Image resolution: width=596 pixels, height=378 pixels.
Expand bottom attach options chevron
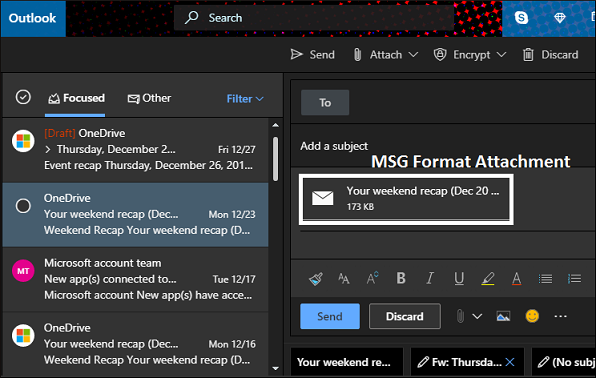coord(477,316)
